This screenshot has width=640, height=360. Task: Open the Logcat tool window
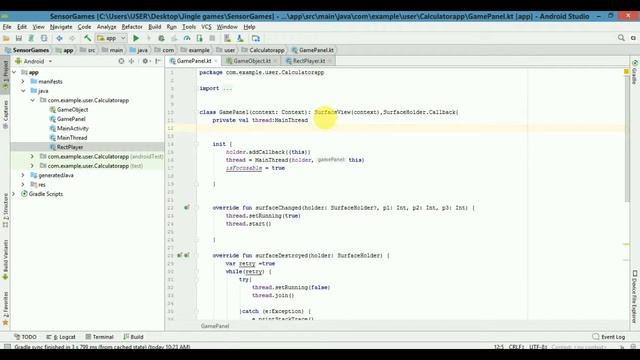click(x=61, y=337)
